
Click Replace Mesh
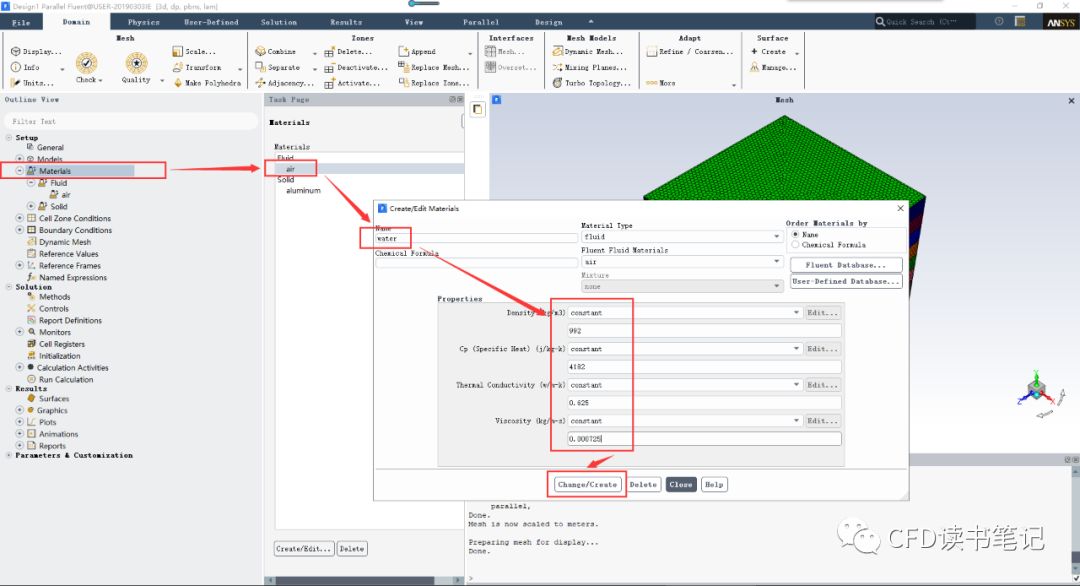tap(433, 67)
